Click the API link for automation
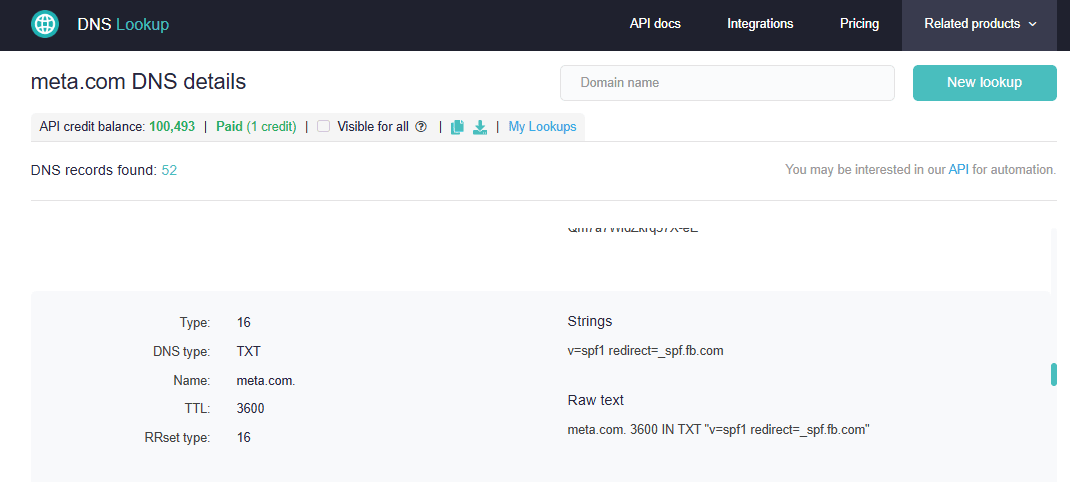1070x482 pixels. (x=958, y=170)
